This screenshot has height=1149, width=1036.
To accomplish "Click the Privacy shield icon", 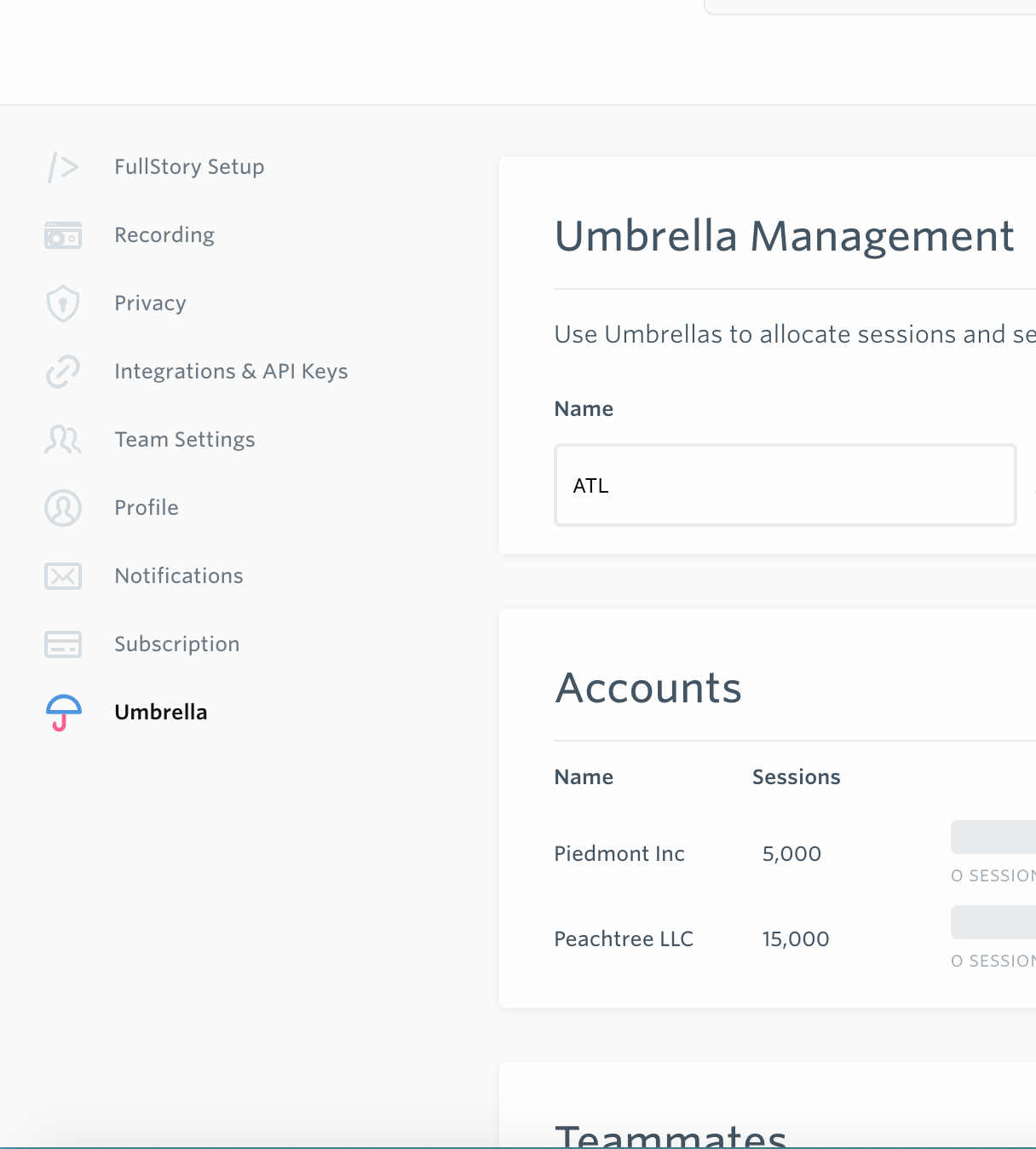I will [63, 303].
